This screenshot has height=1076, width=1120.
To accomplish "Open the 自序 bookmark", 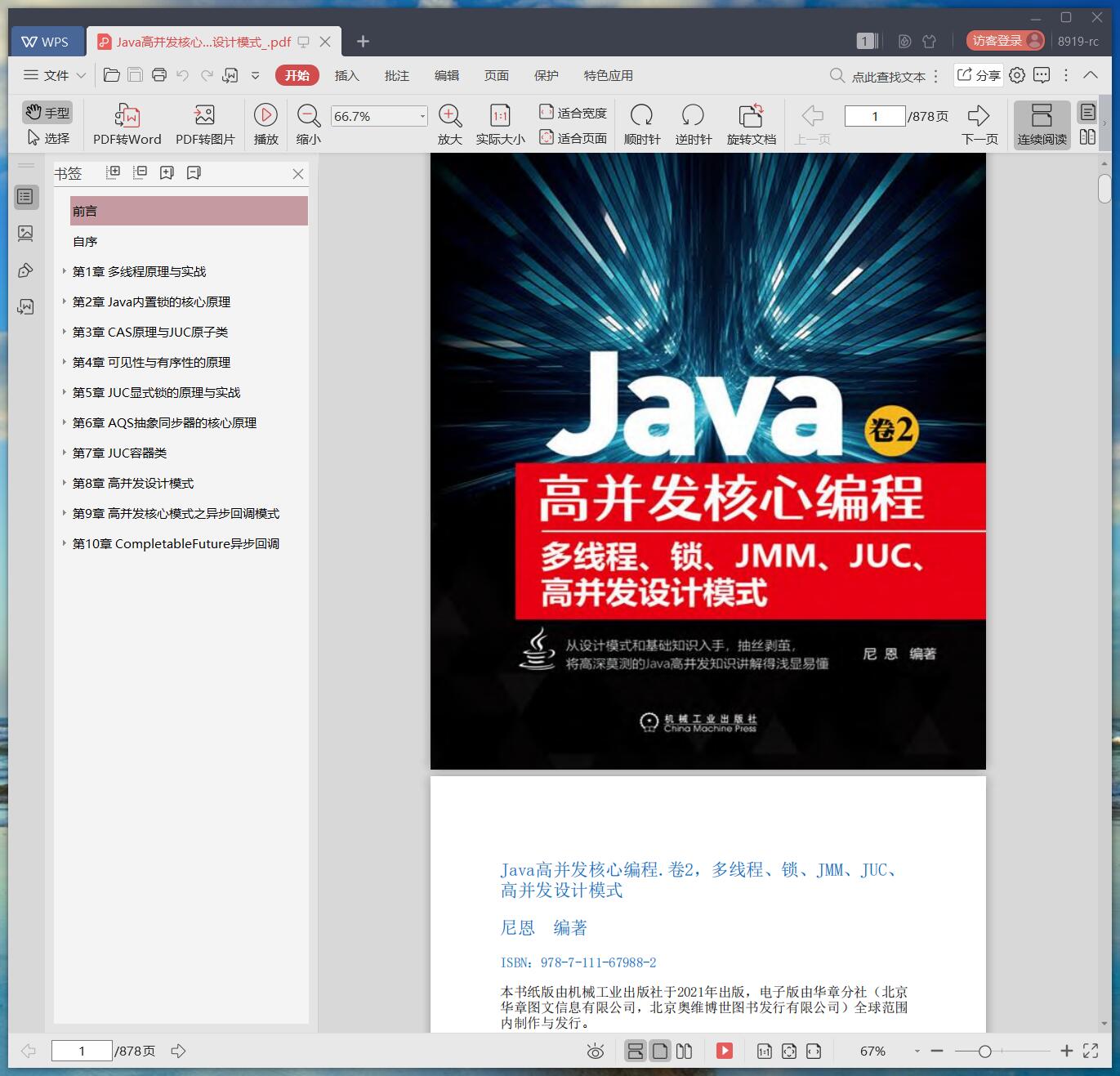I will (85, 242).
